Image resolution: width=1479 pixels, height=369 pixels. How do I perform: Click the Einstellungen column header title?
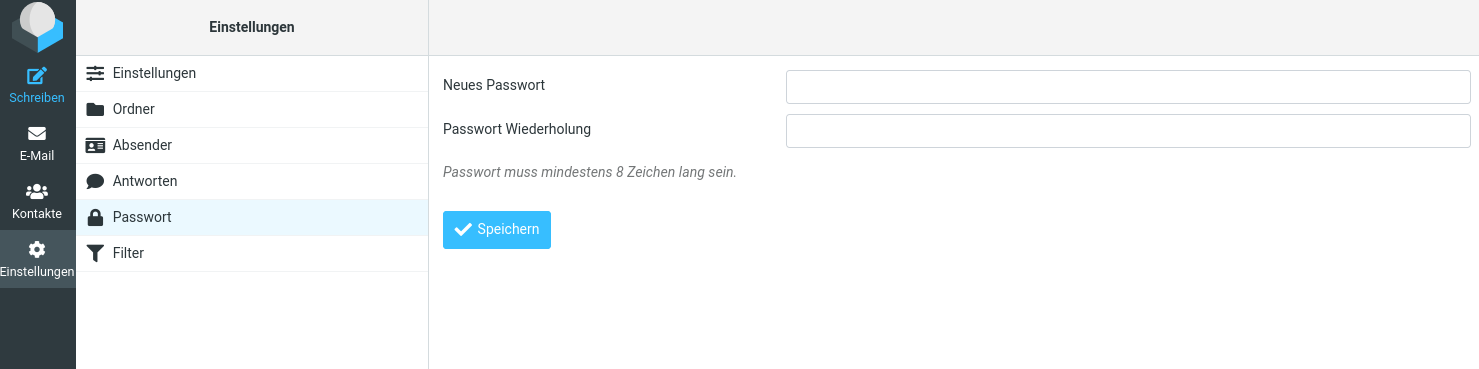pos(252,27)
